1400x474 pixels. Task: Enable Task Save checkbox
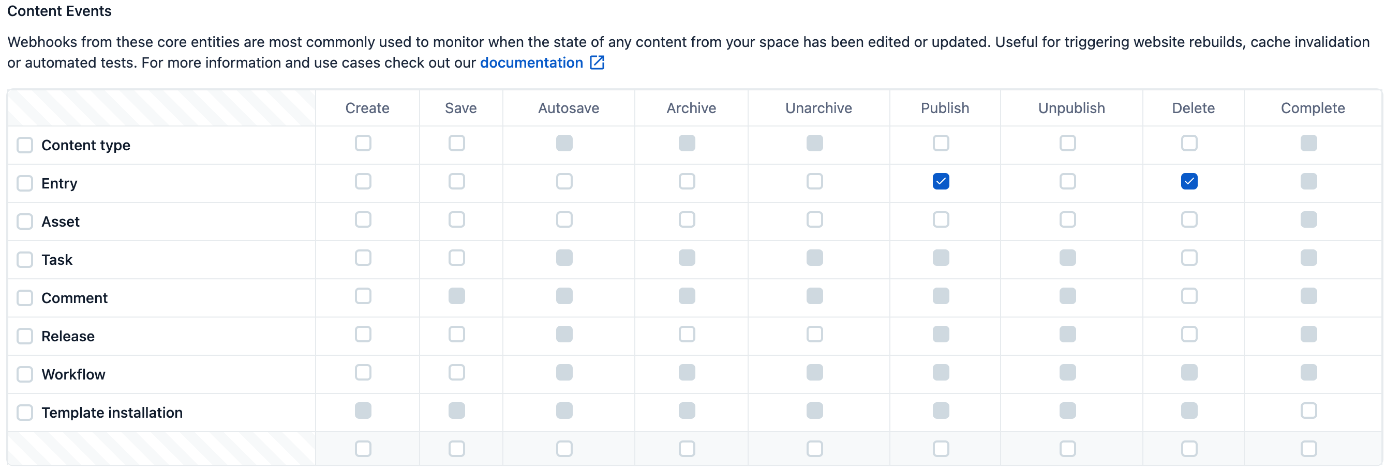[457, 258]
